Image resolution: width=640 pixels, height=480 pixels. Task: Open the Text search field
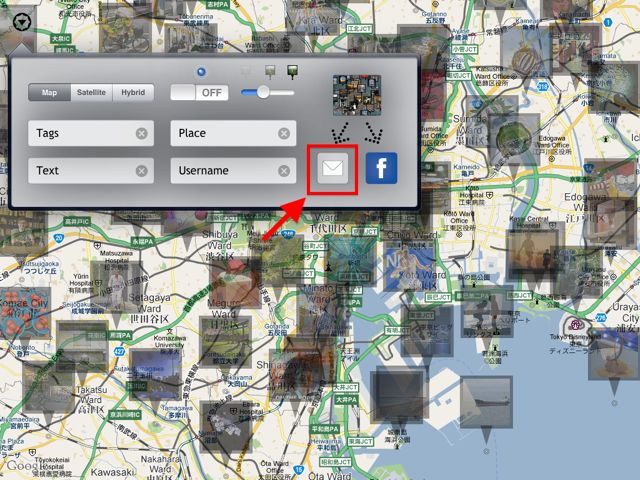[91, 171]
